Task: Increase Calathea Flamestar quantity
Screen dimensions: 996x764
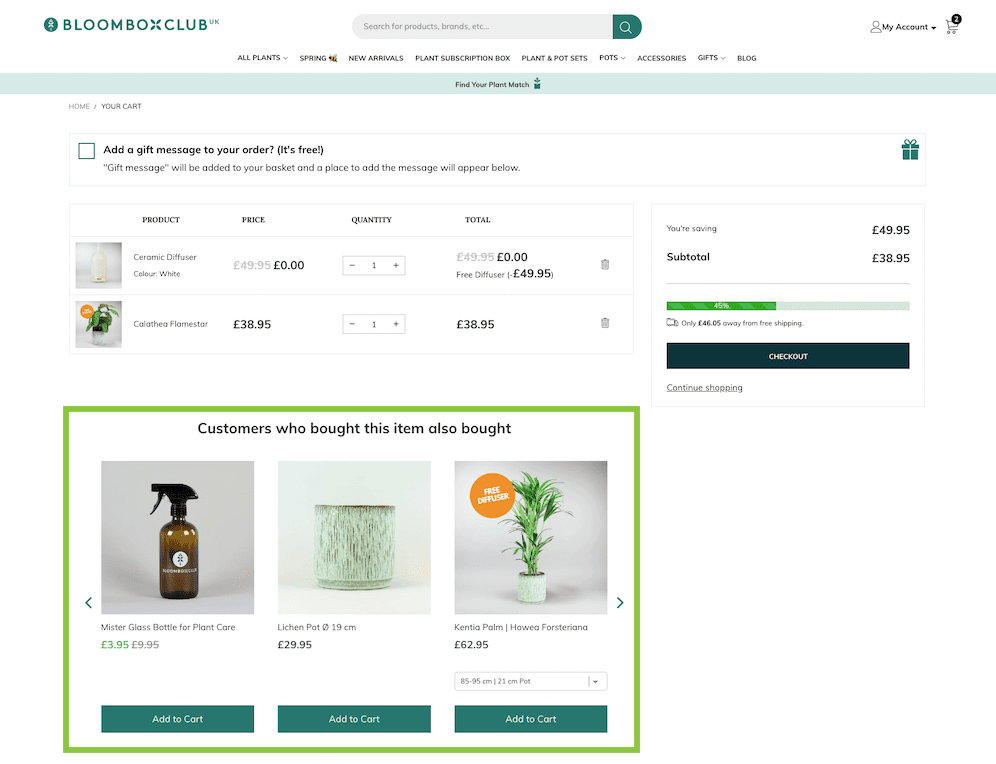Action: (396, 324)
